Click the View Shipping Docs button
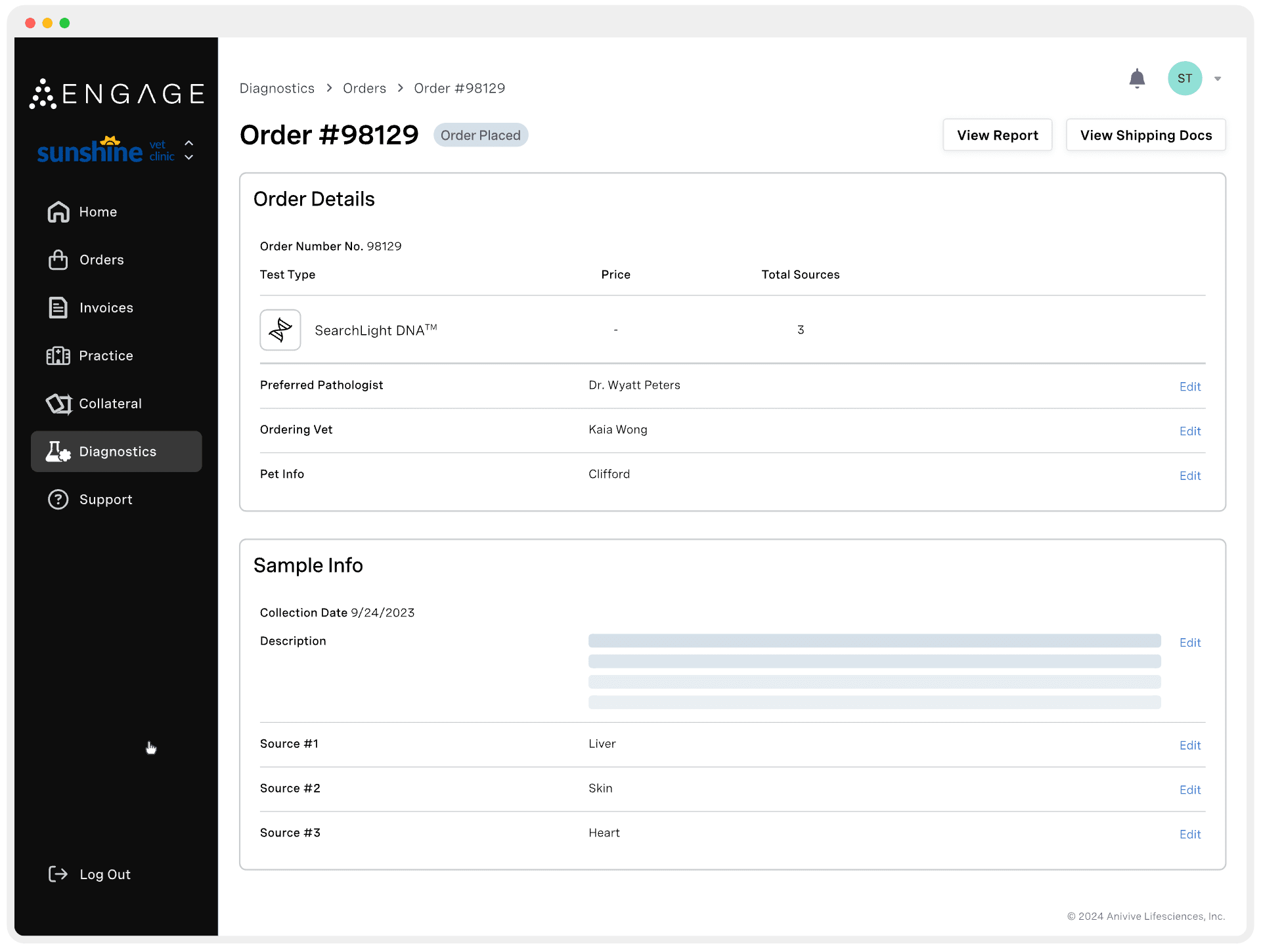Image resolution: width=1261 pixels, height=952 pixels. pos(1146,135)
